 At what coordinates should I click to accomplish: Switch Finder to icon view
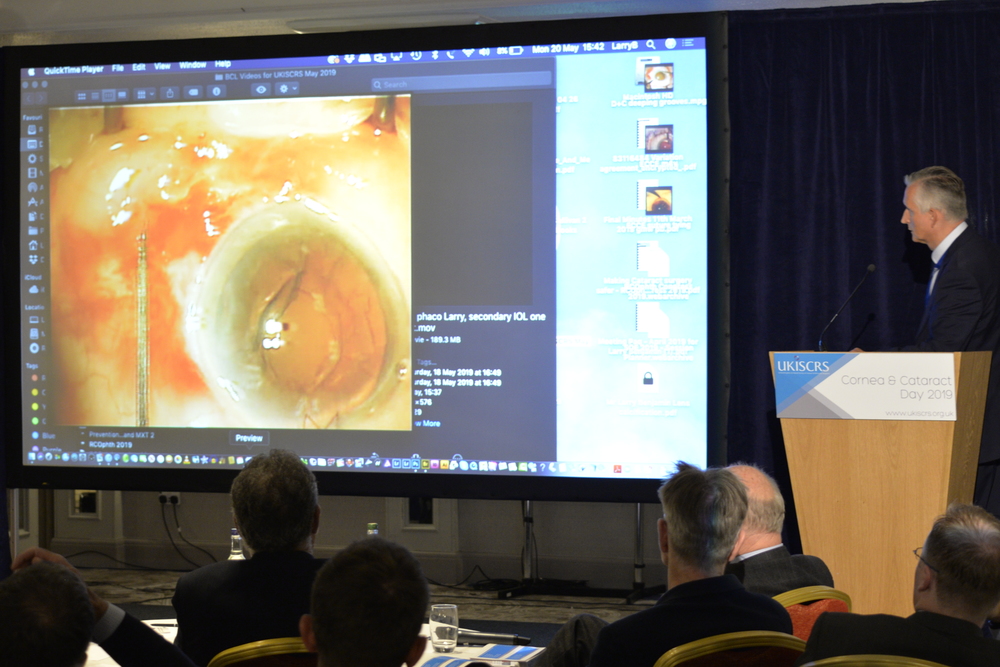(x=82, y=96)
